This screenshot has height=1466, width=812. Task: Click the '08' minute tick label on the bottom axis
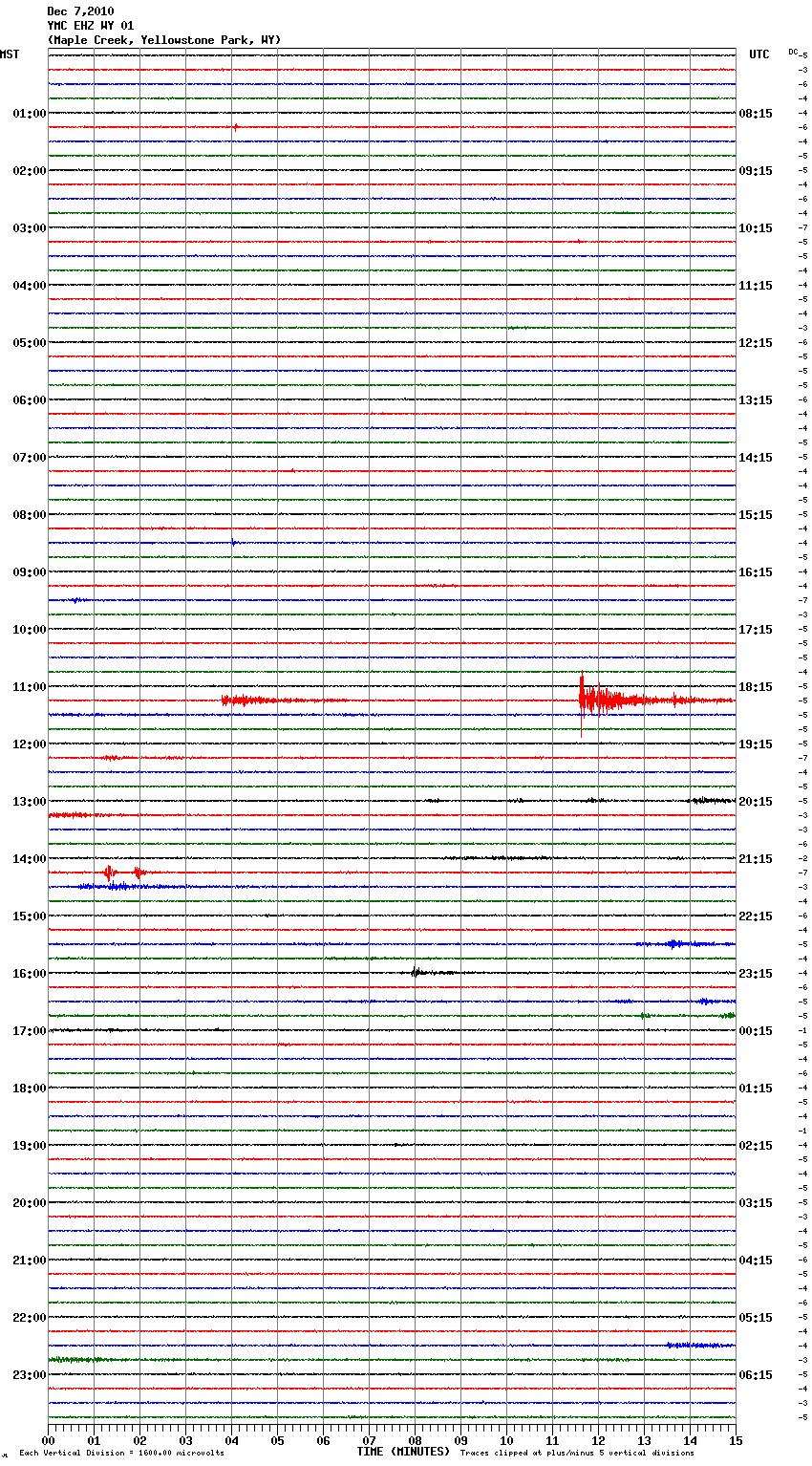(415, 1440)
